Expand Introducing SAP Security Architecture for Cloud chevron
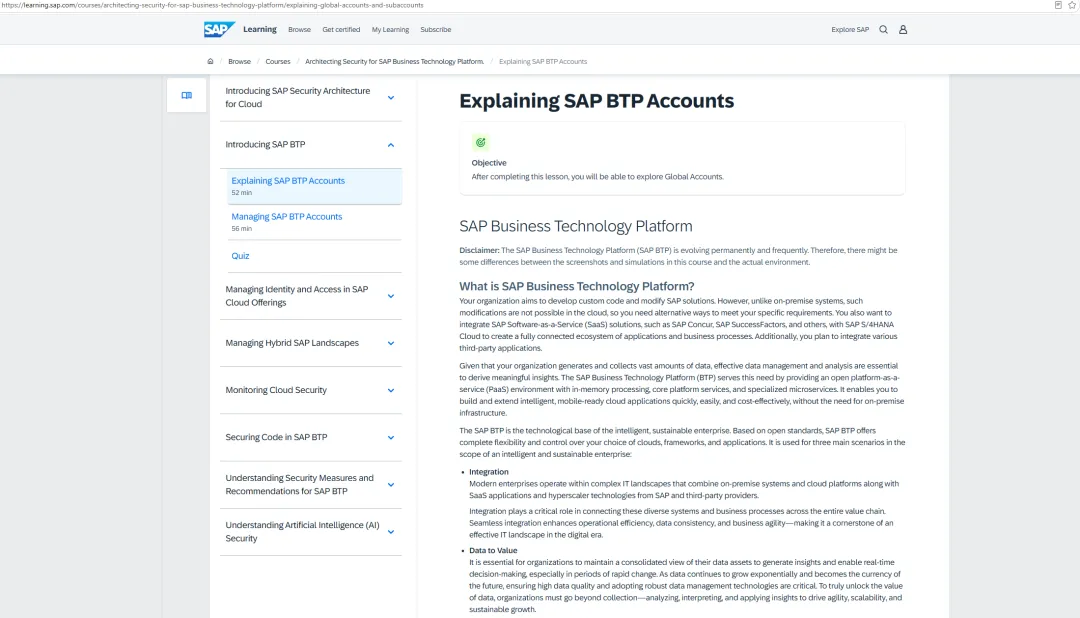Image resolution: width=1080 pixels, height=618 pixels. pos(391,98)
